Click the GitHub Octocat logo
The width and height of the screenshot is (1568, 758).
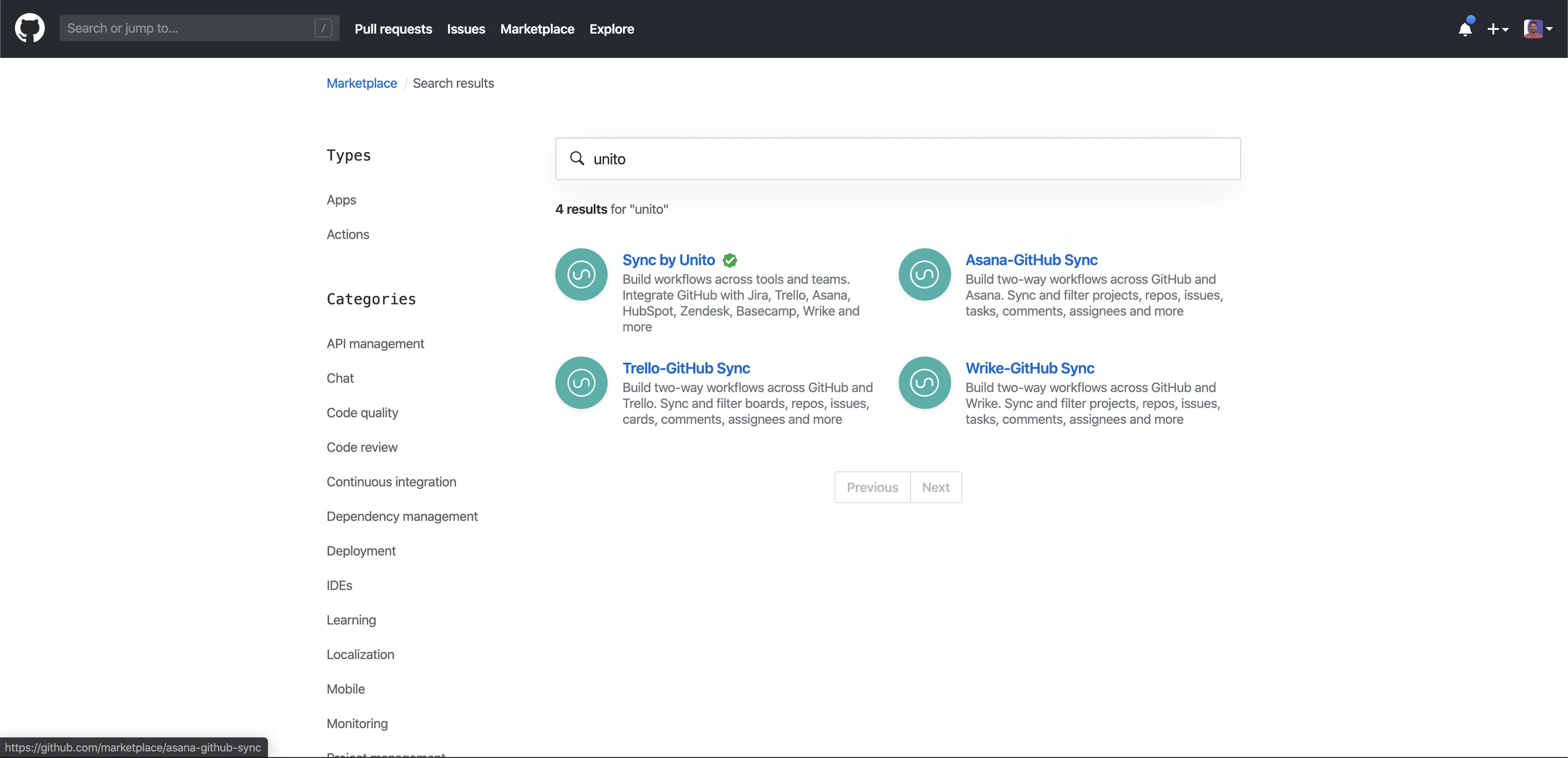[29, 29]
